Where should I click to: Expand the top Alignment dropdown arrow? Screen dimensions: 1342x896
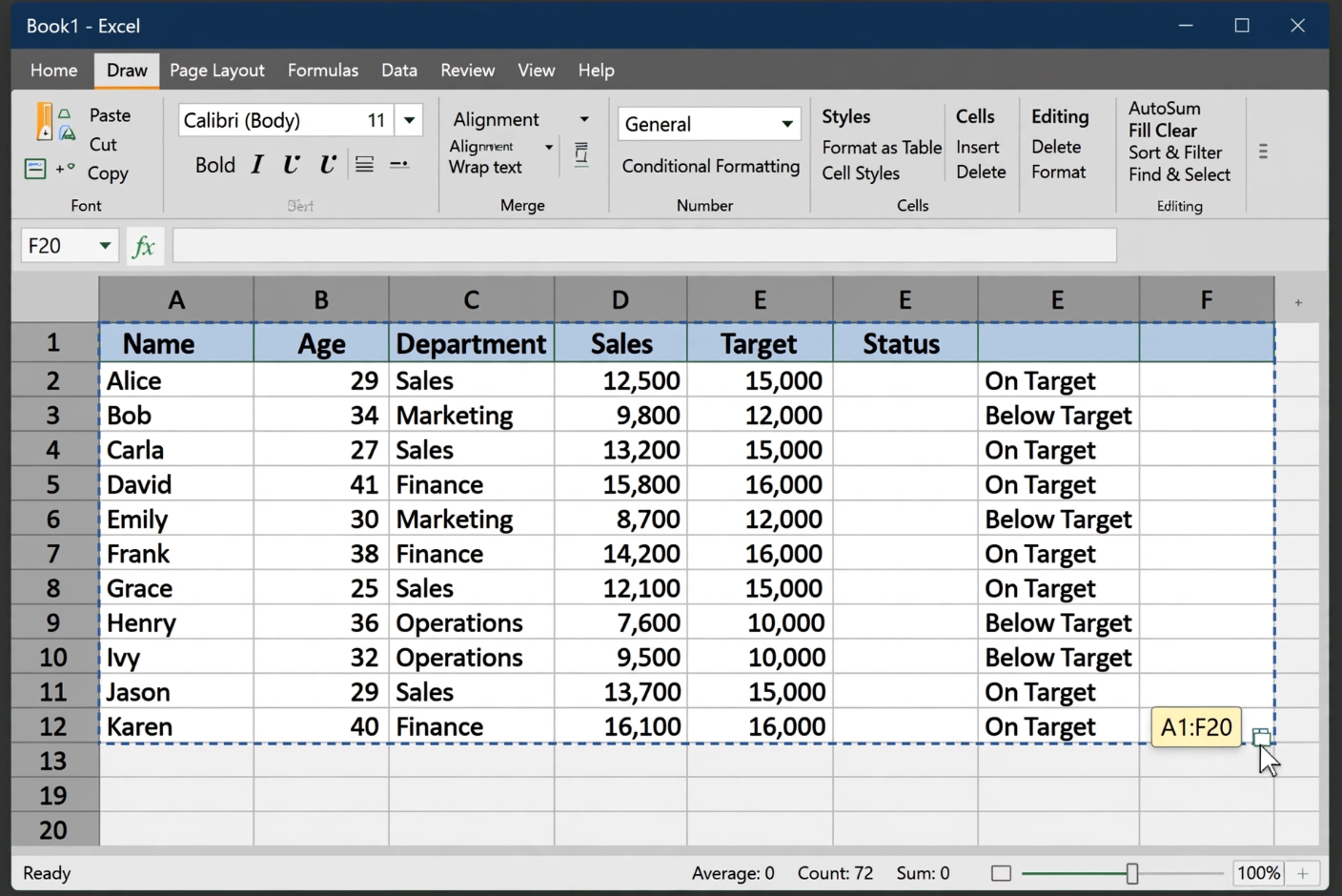click(584, 119)
